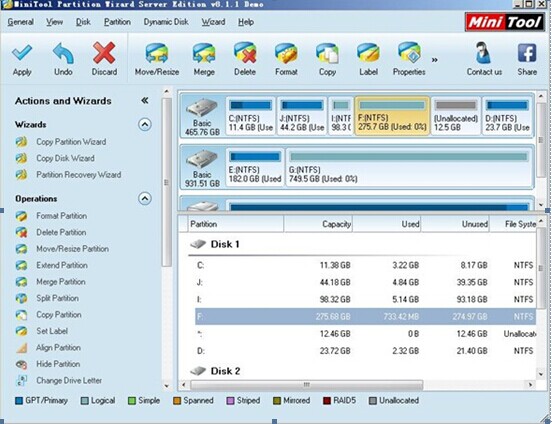This screenshot has width=552, height=424.
Task: Launch Partition Recovery Wizard
Action: pos(79,175)
